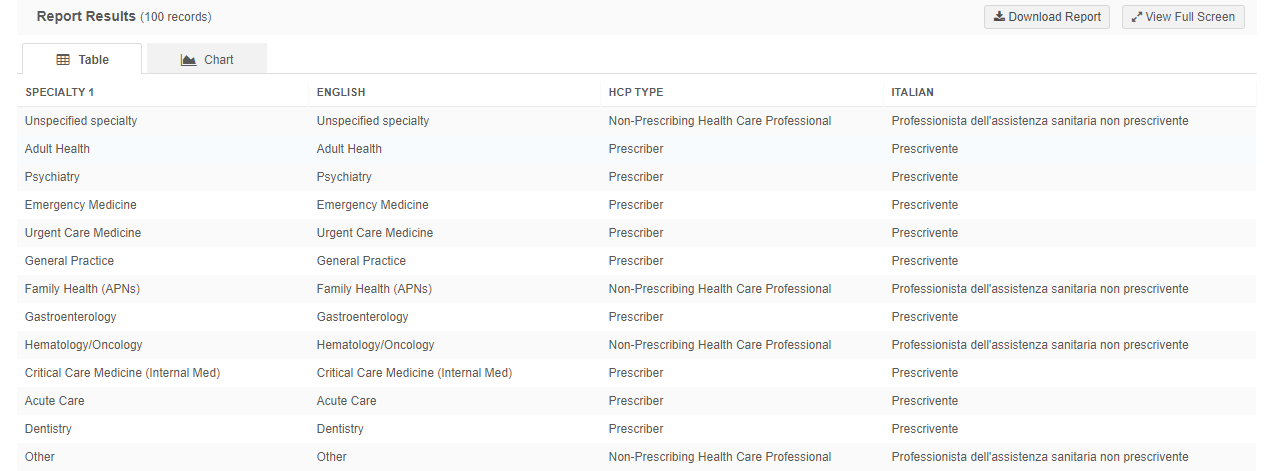Screen dimensions: 1274x471
Task: Click the Download Report button
Action: pos(1047,17)
